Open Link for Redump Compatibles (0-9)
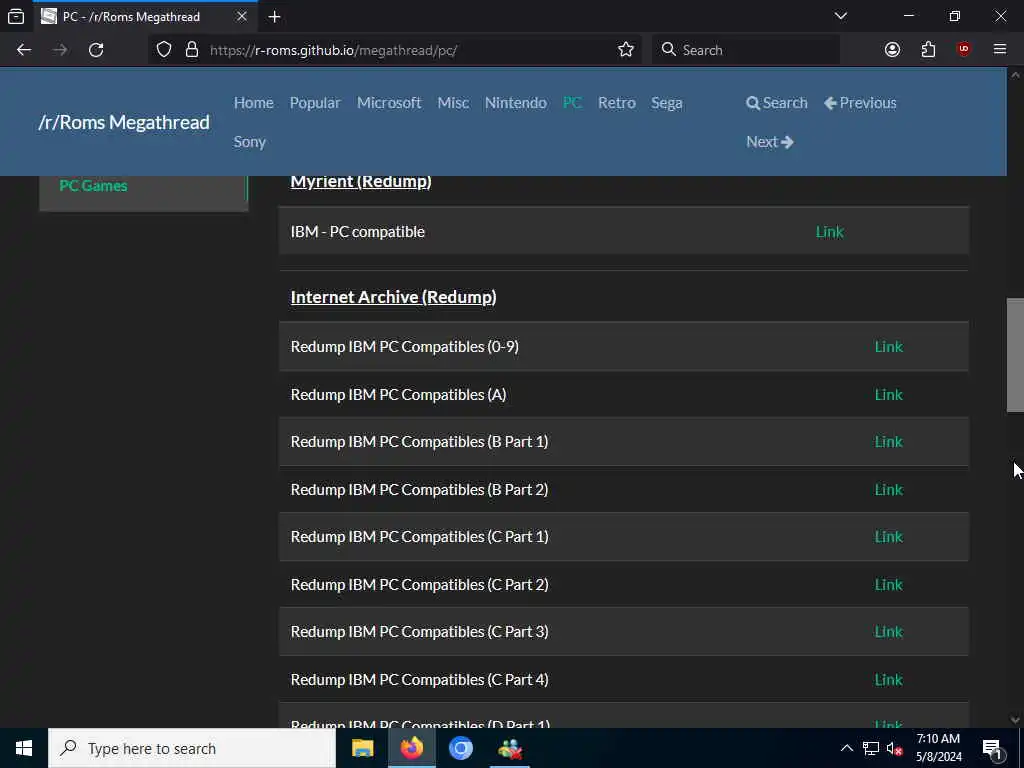The image size is (1024, 768). (888, 347)
